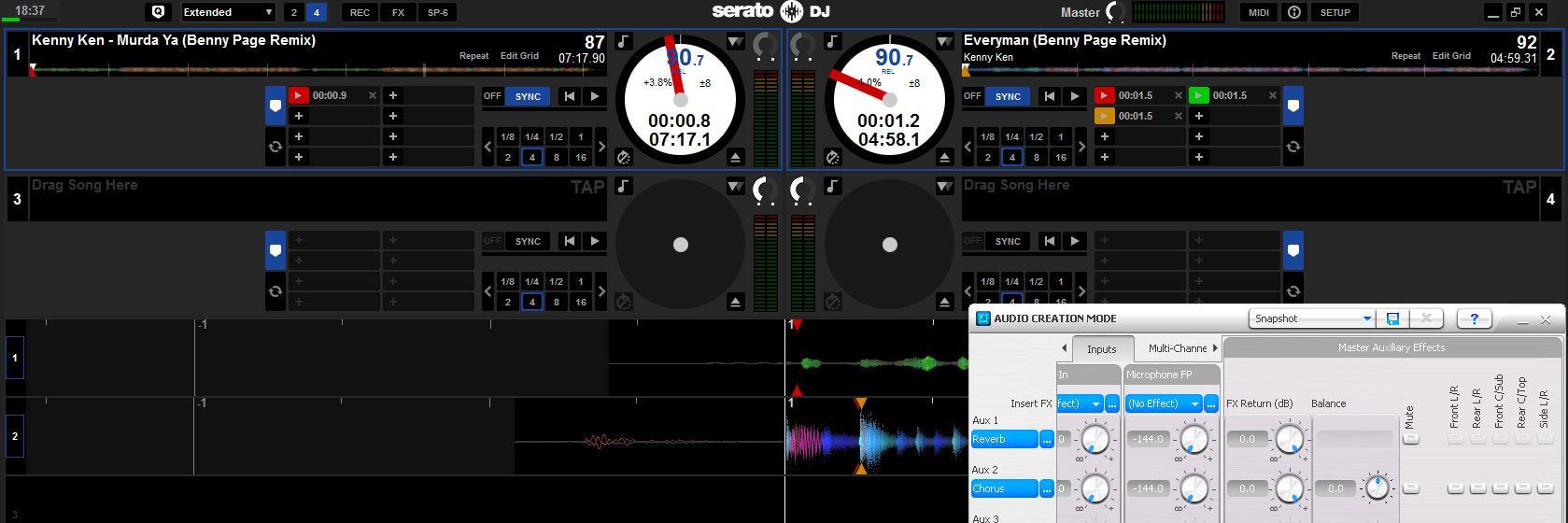Toggle Aux 2 Front L/R routing button
This screenshot has height=523, width=1568.
(1455, 488)
